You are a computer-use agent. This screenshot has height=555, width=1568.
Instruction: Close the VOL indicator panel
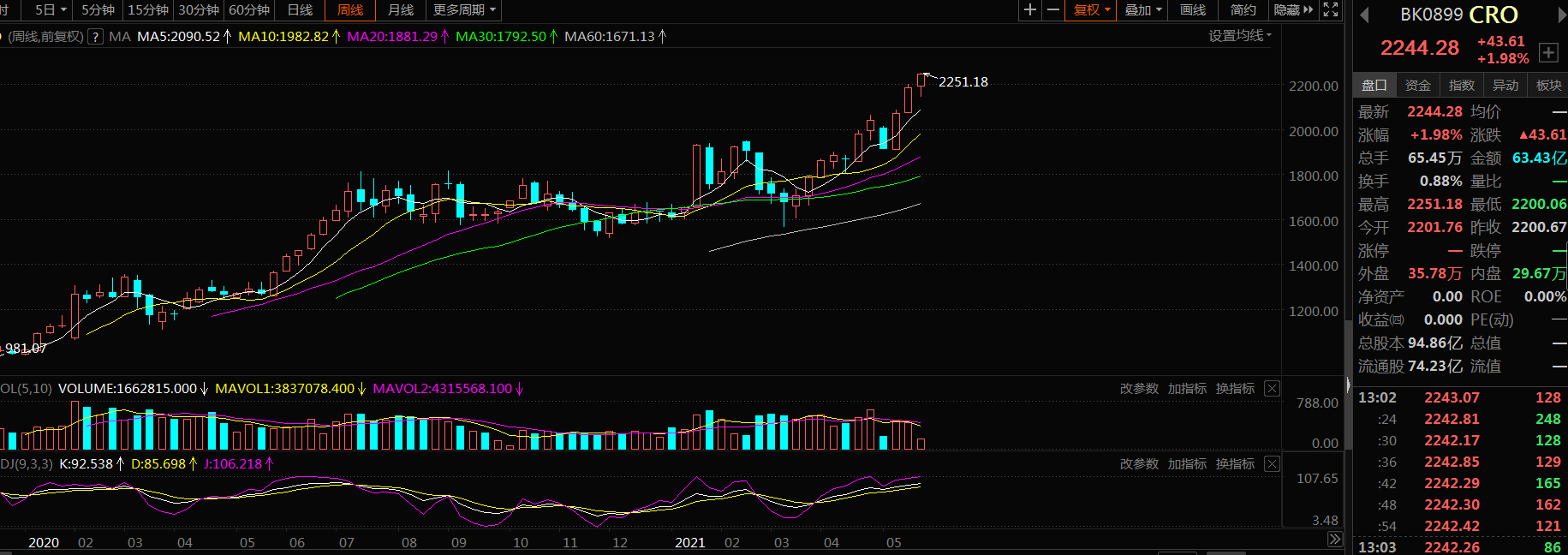pyautogui.click(x=1273, y=389)
